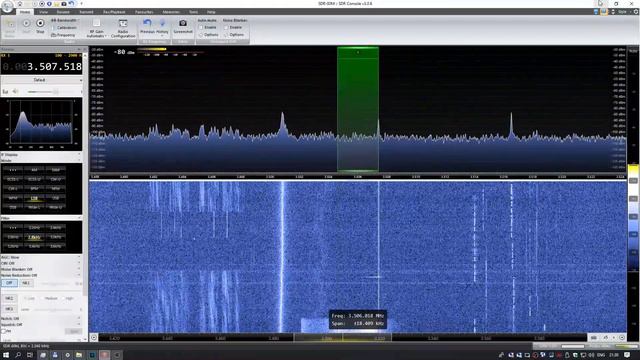Click the audio spectrum mini display

(41, 124)
